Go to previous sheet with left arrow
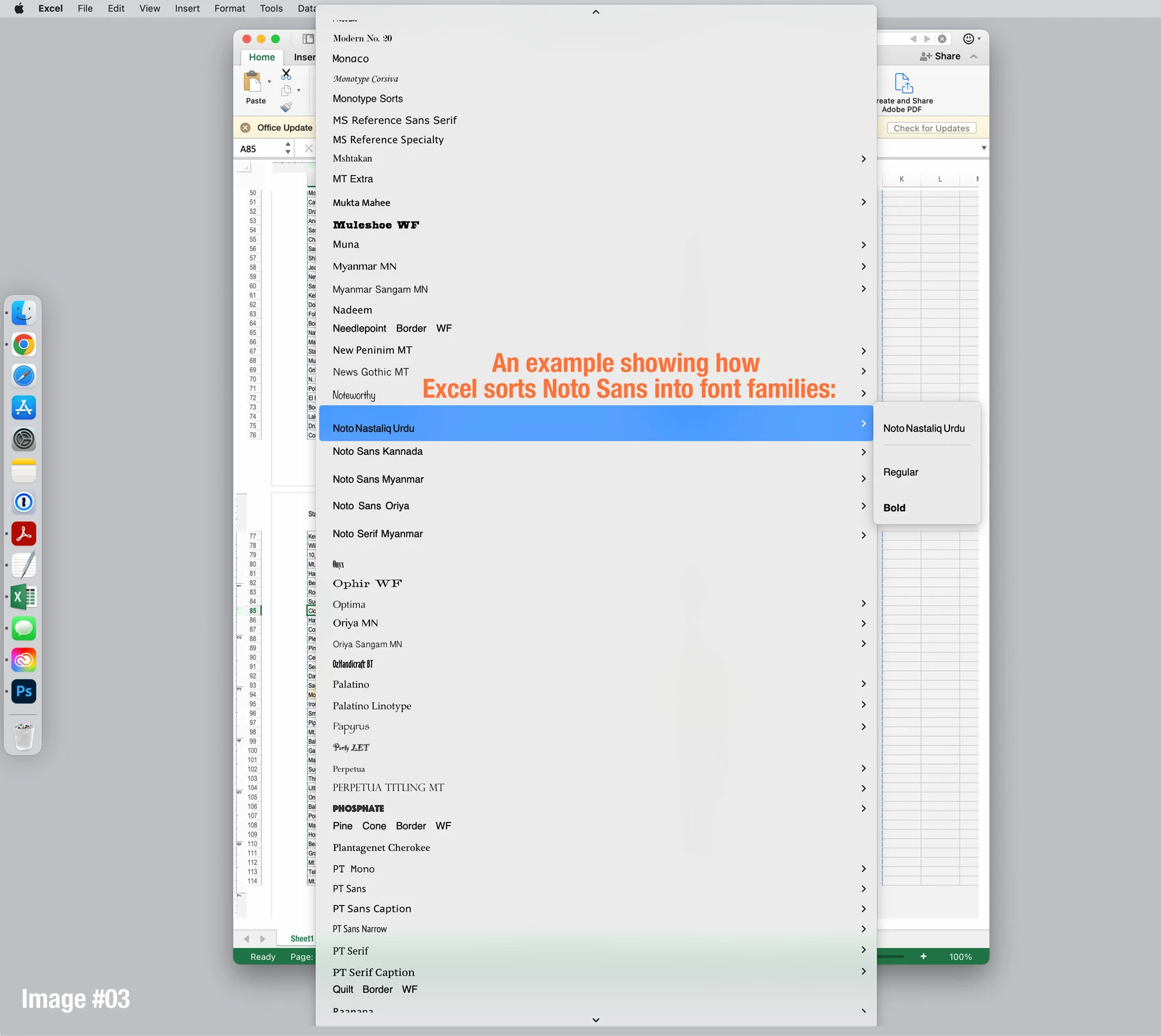1161x1036 pixels. click(x=246, y=939)
